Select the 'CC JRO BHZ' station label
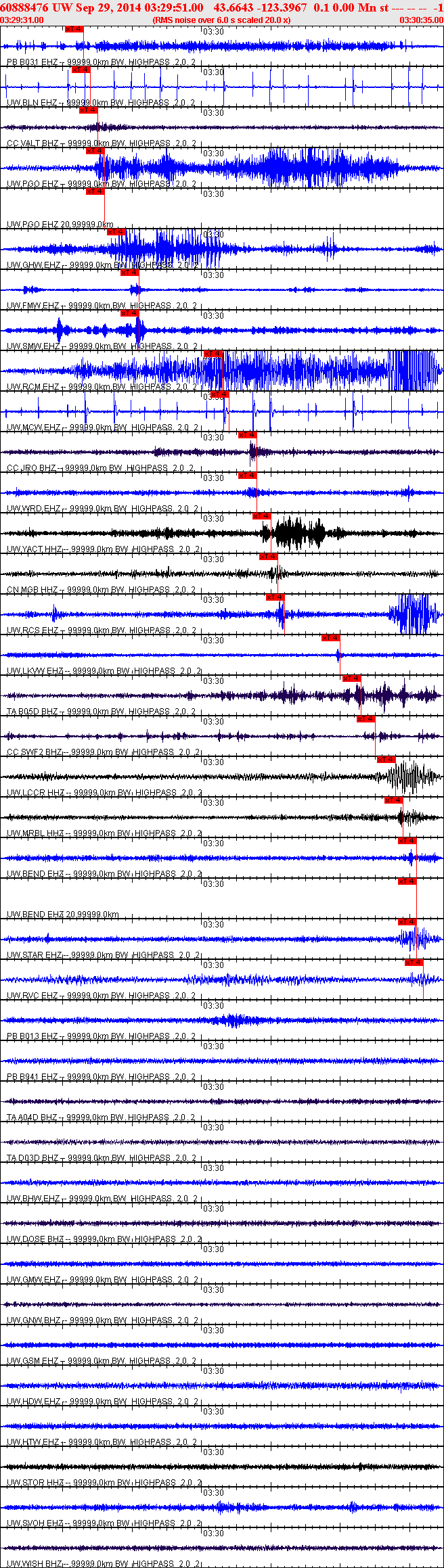Screen dimensions: 444x1568 click(x=32, y=468)
